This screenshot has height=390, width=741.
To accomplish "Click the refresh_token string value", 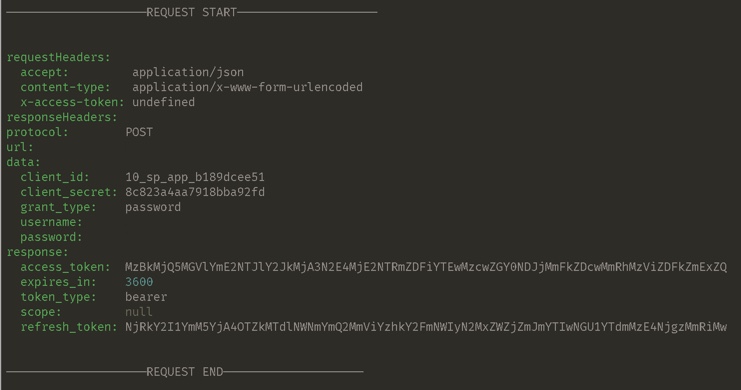I will click(x=426, y=327).
